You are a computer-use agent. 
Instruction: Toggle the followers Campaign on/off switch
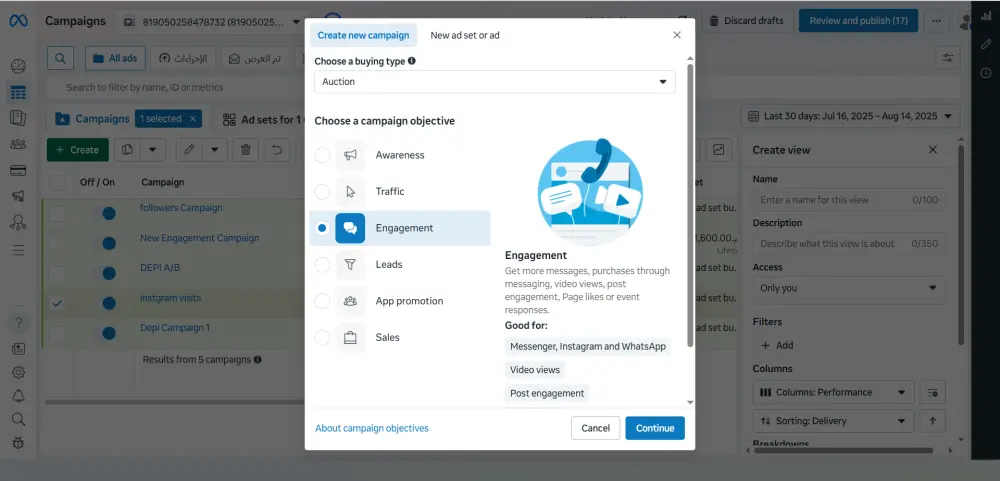103,213
